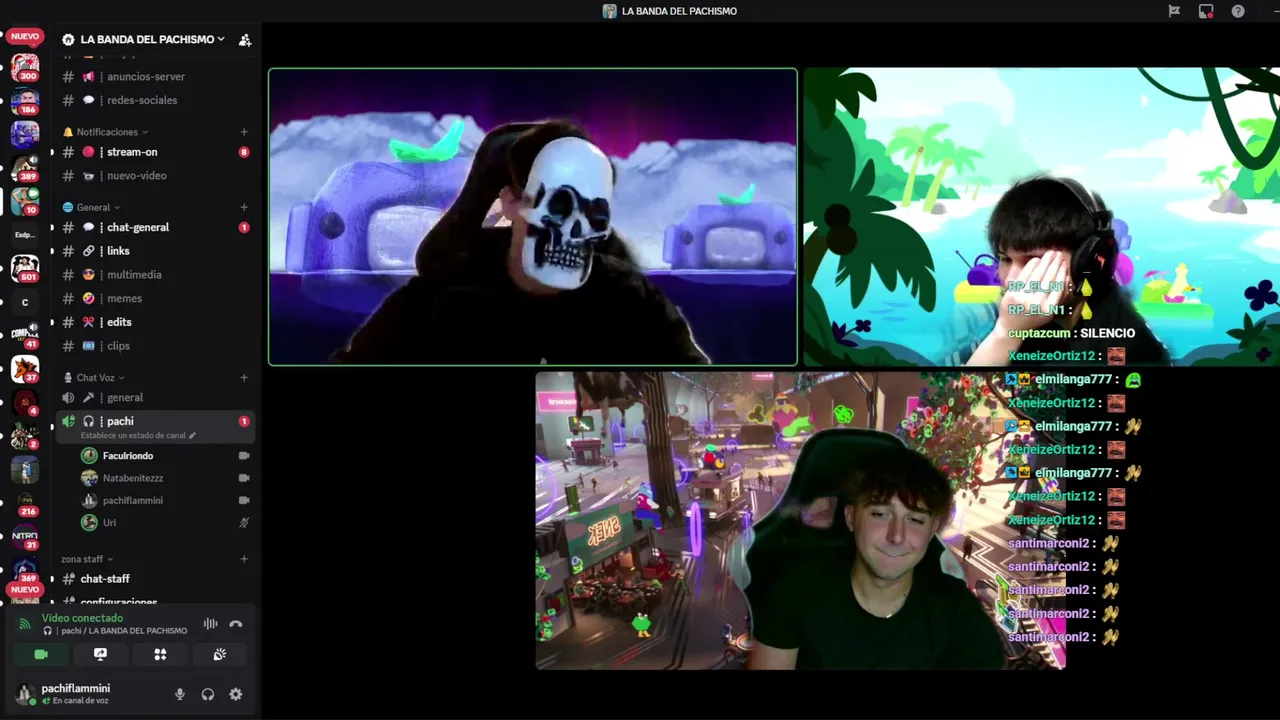Start screen sharing from voice panel
The image size is (1280, 720).
point(100,654)
